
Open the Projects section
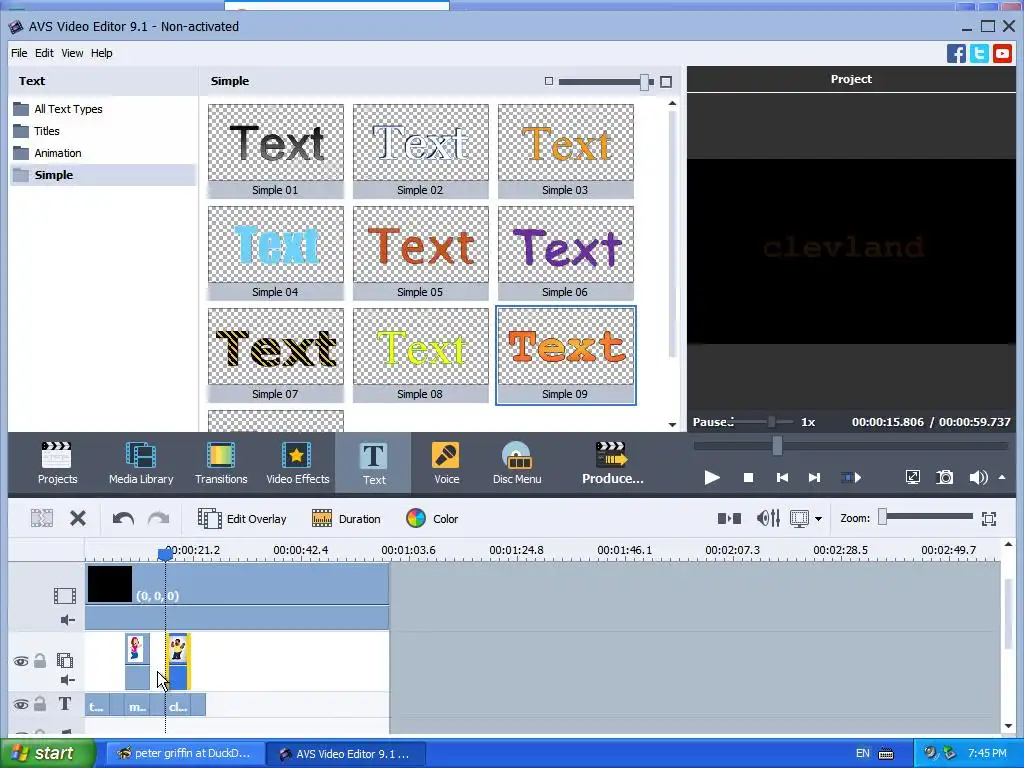coord(57,463)
